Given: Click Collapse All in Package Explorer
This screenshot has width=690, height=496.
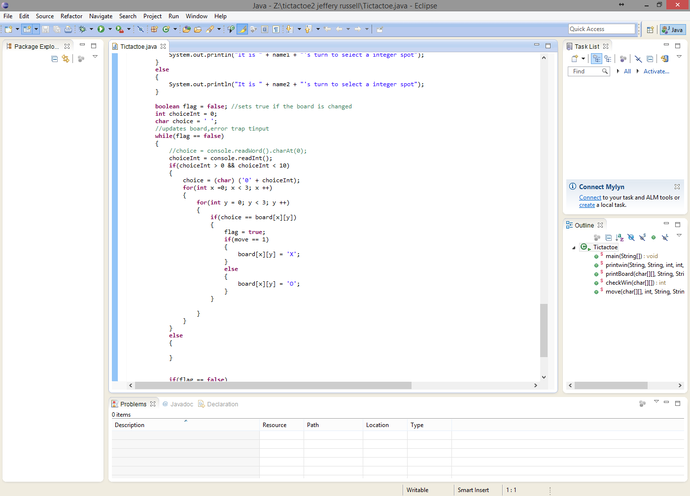Looking at the screenshot, I should [x=55, y=59].
